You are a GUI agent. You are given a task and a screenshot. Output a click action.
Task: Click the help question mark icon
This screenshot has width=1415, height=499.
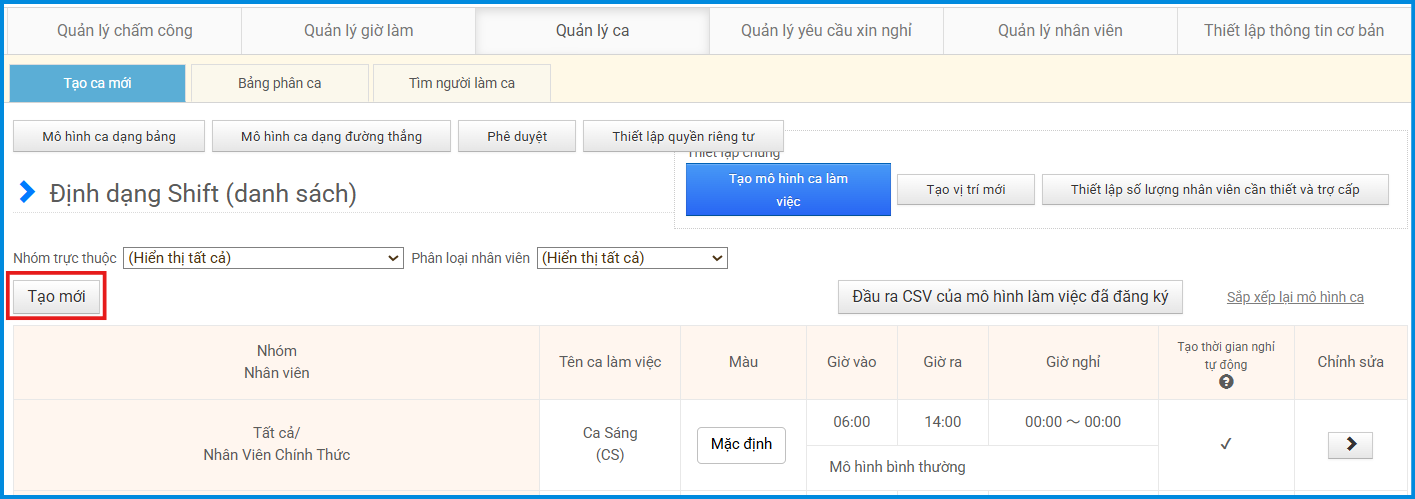click(1226, 382)
